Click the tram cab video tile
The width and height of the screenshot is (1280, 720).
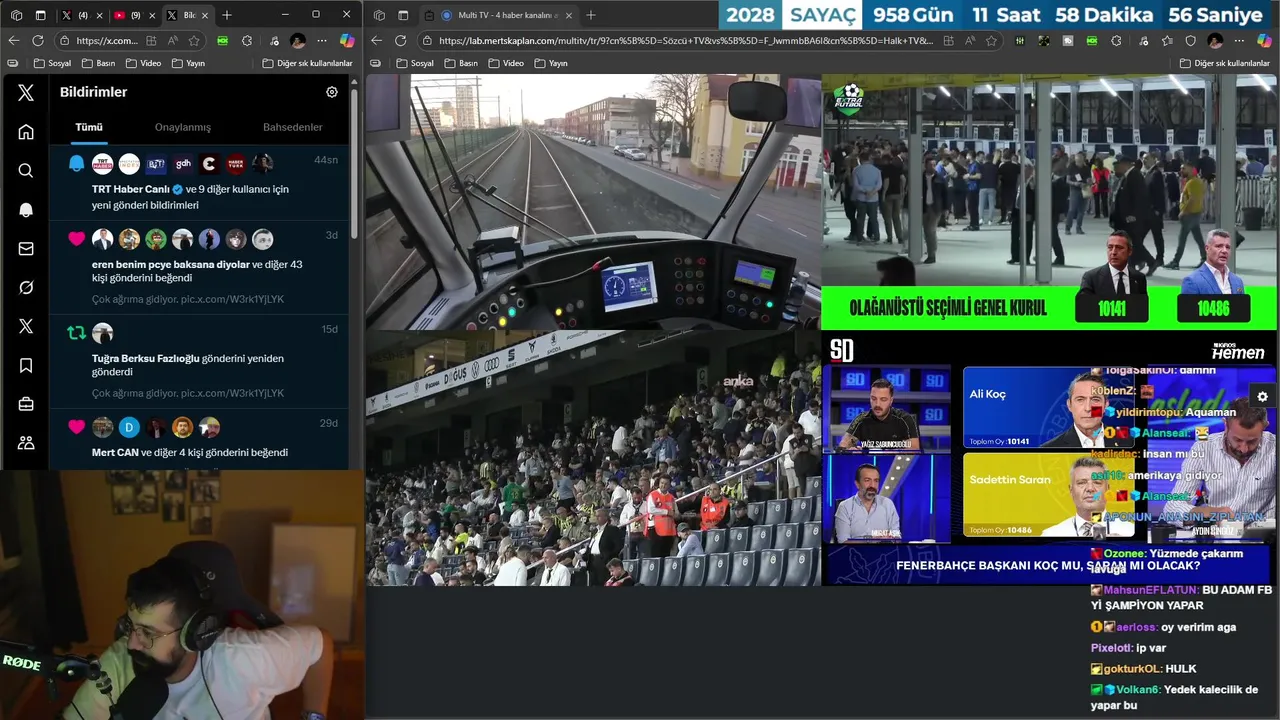pyautogui.click(x=593, y=202)
